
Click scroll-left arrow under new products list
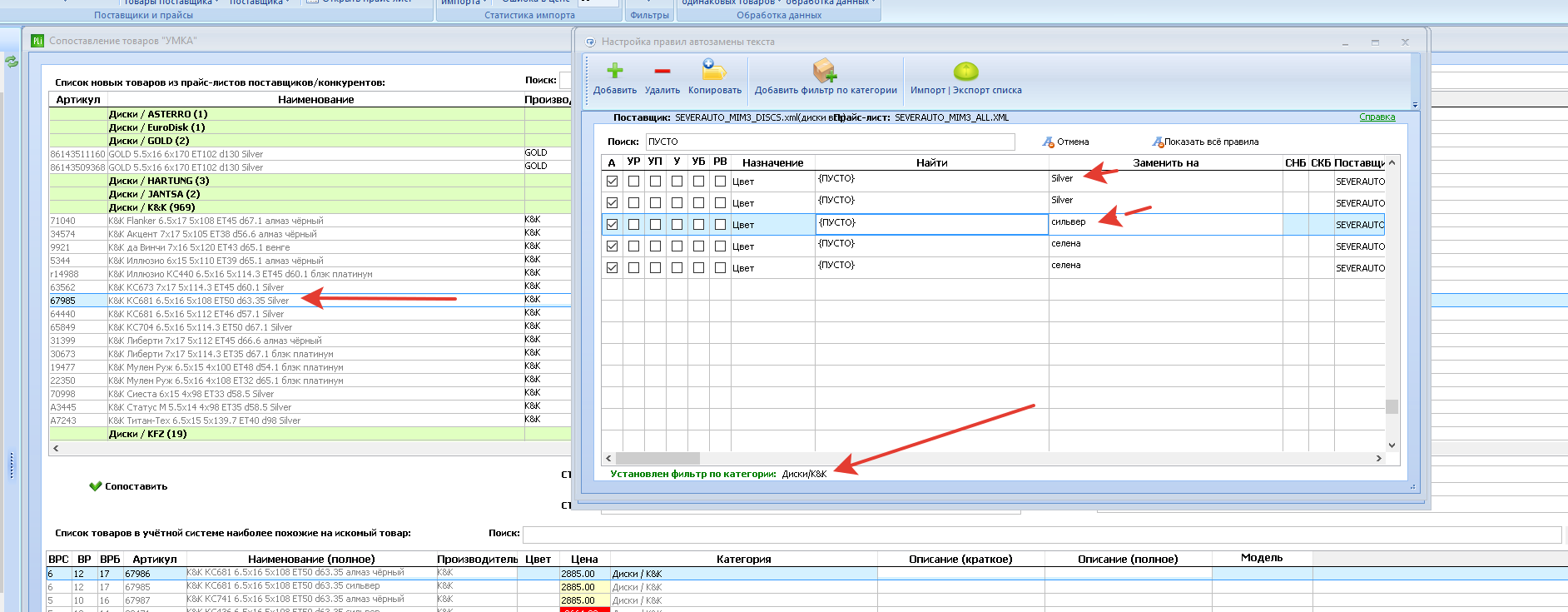(56, 448)
